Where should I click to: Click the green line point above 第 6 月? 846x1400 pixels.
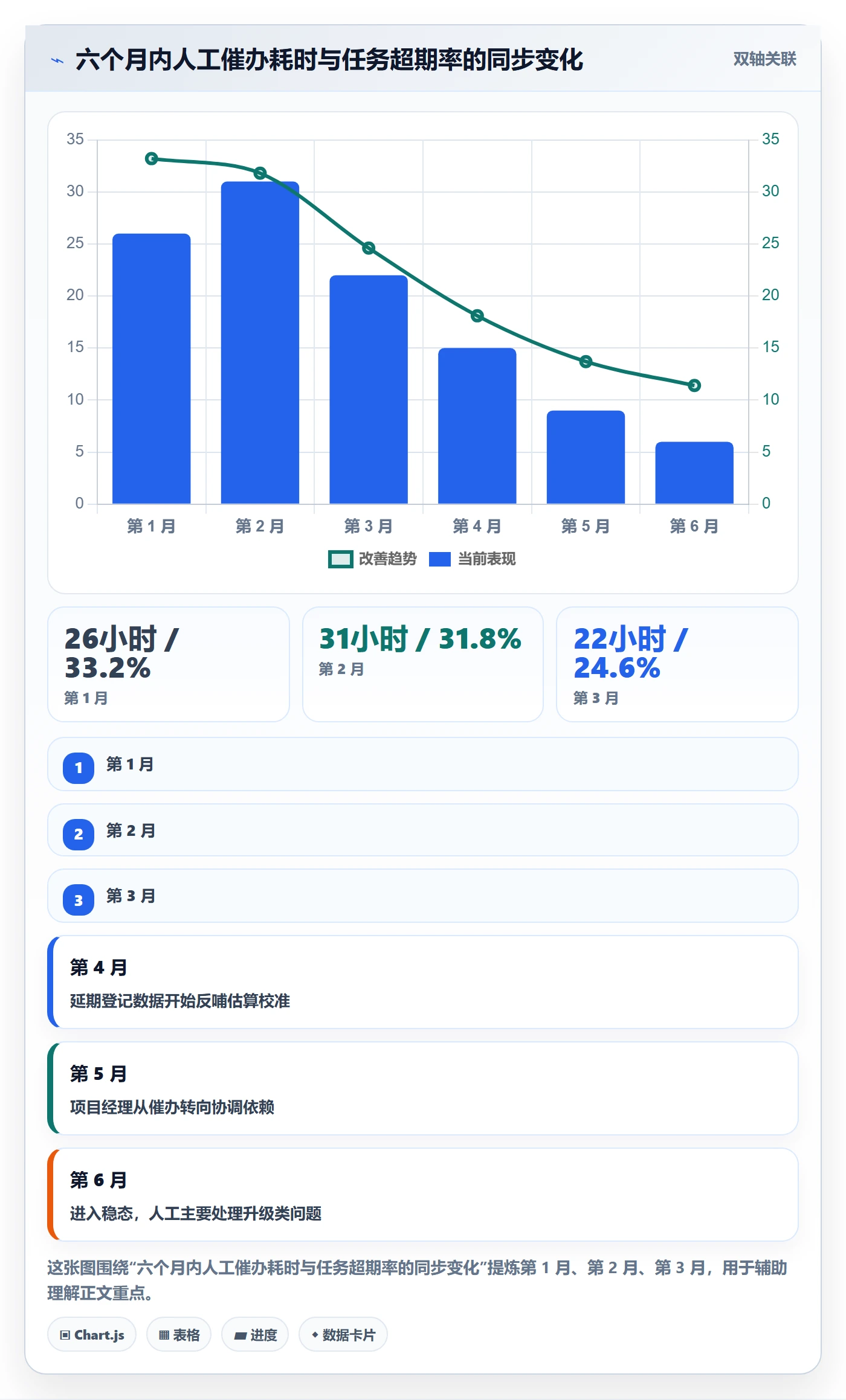coord(694,385)
